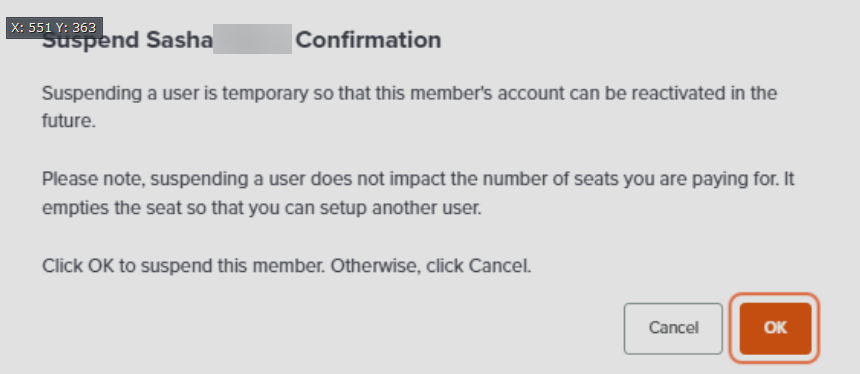Click the Please note paragraph about seats
This screenshot has width=860, height=374.
(418, 194)
